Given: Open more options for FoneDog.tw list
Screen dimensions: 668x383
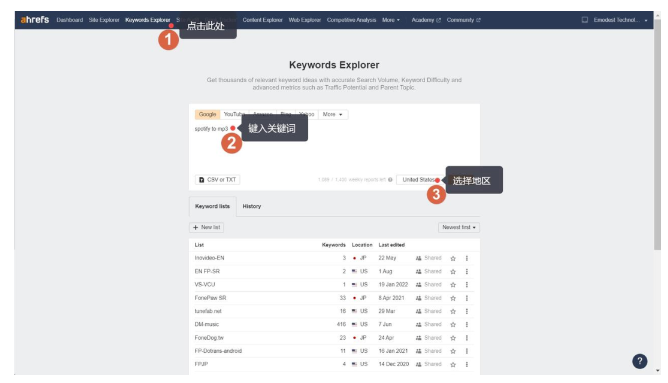Looking at the screenshot, I should point(467,338).
